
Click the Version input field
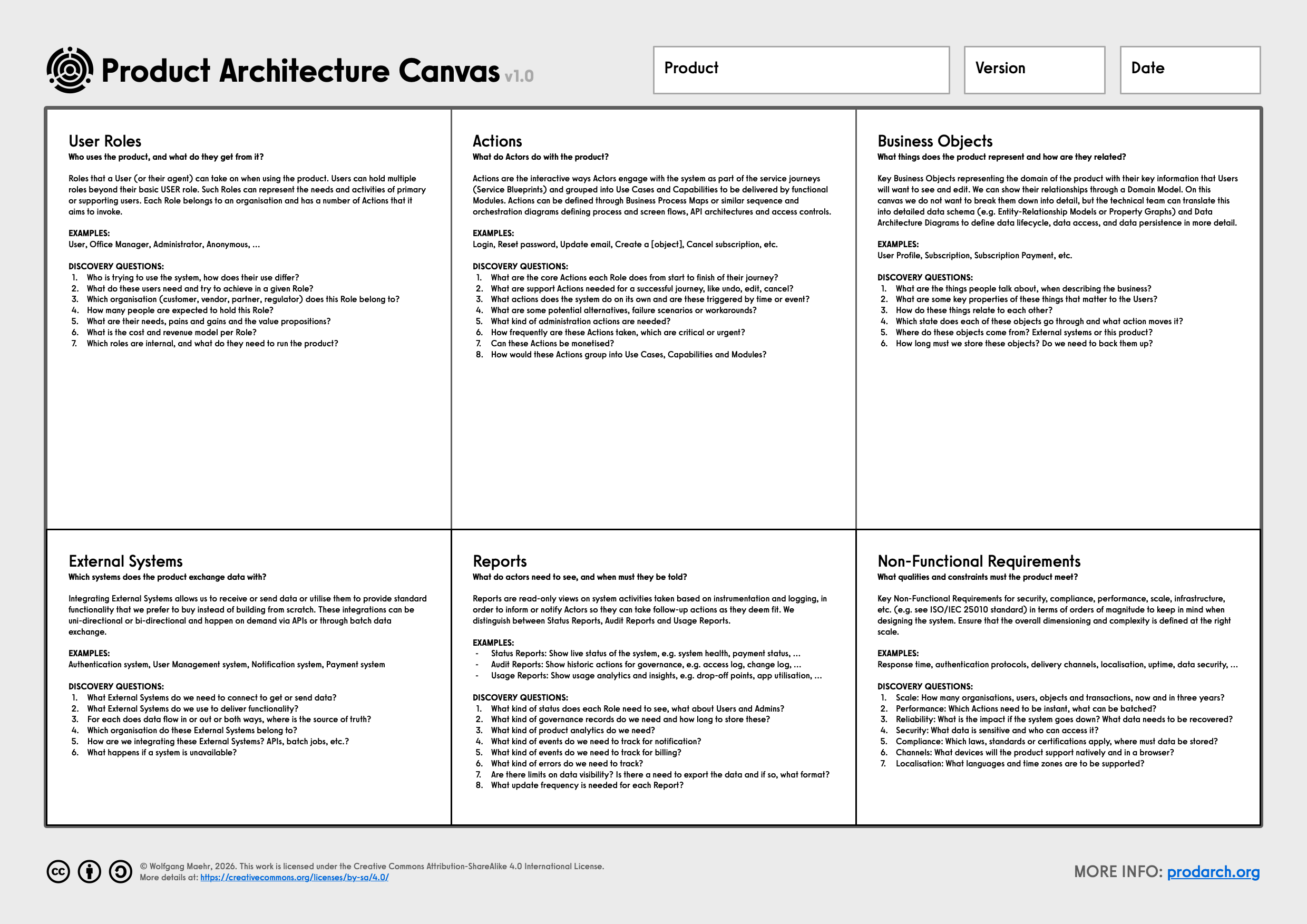1035,70
